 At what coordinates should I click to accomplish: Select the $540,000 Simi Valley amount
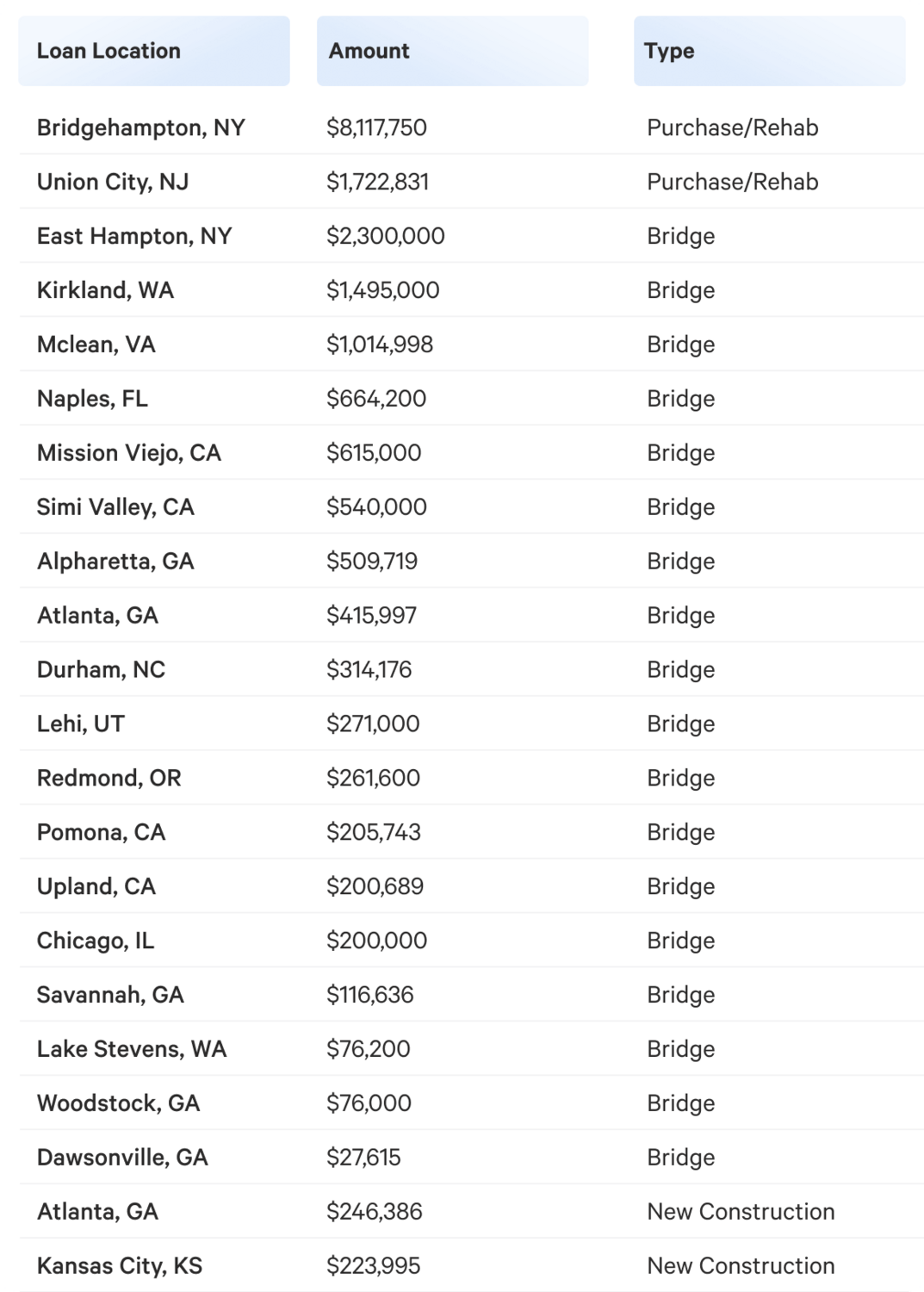[376, 507]
